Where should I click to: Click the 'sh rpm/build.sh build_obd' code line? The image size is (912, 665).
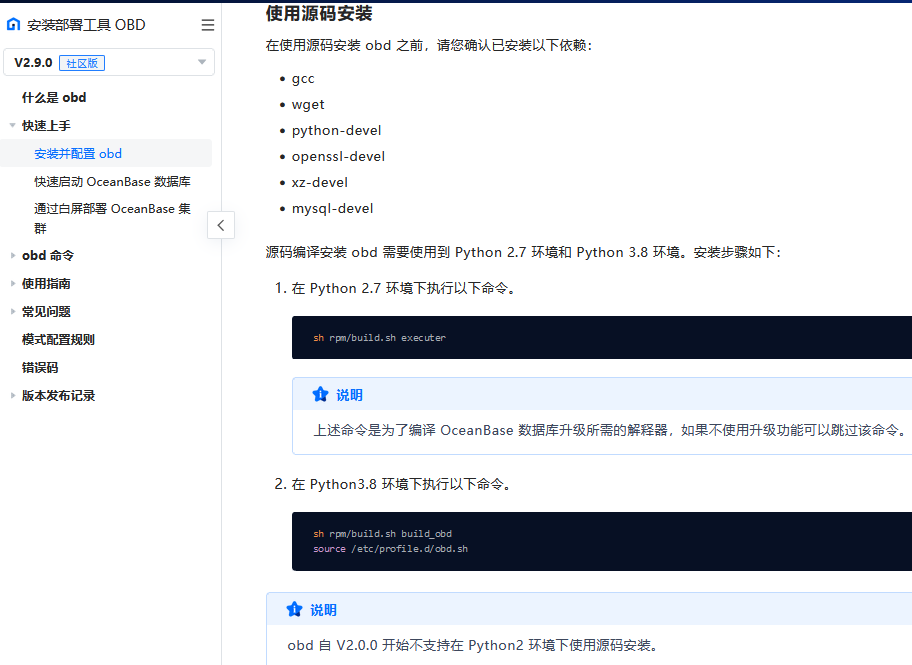pos(383,534)
